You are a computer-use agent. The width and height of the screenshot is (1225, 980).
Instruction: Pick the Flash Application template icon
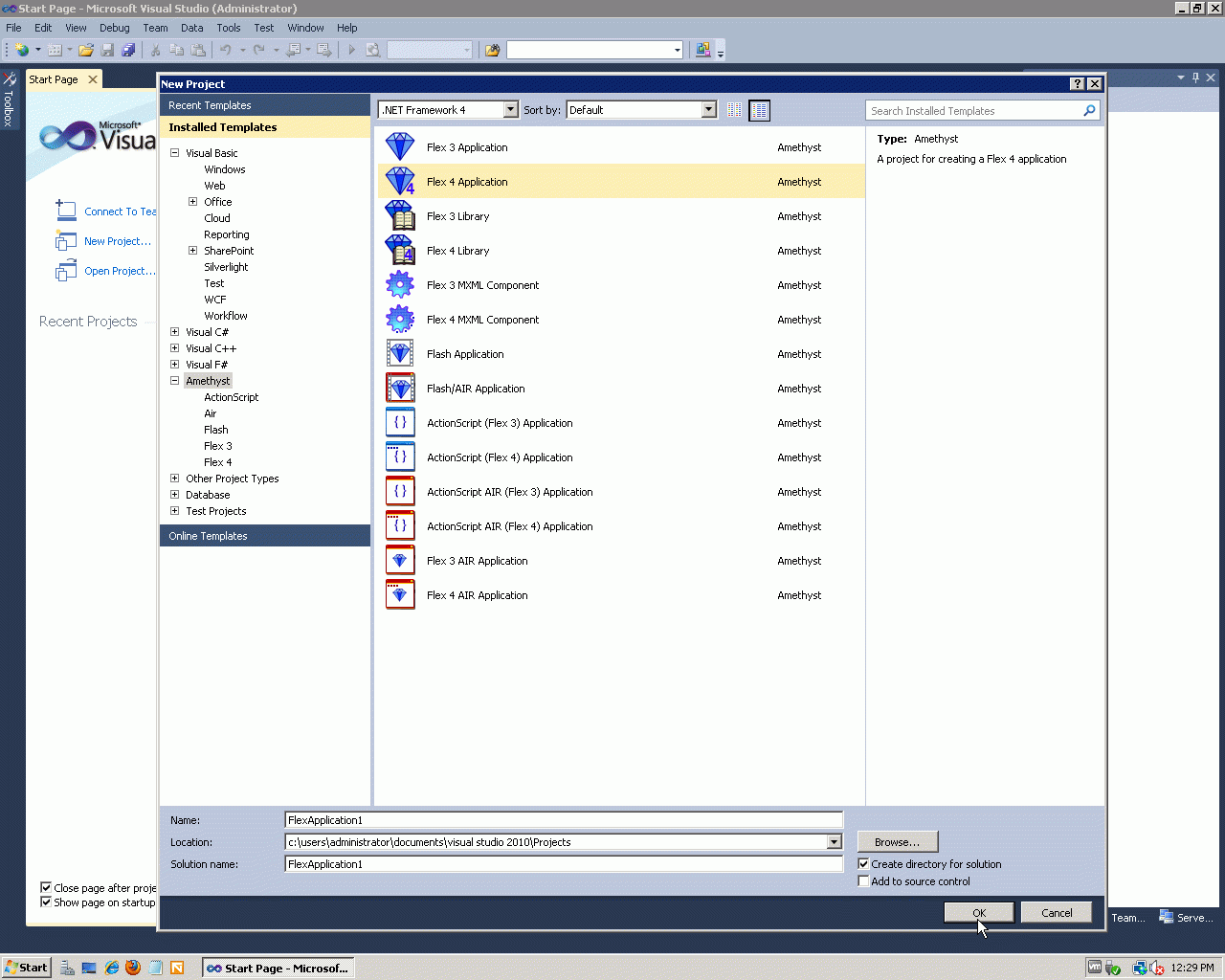coord(400,354)
